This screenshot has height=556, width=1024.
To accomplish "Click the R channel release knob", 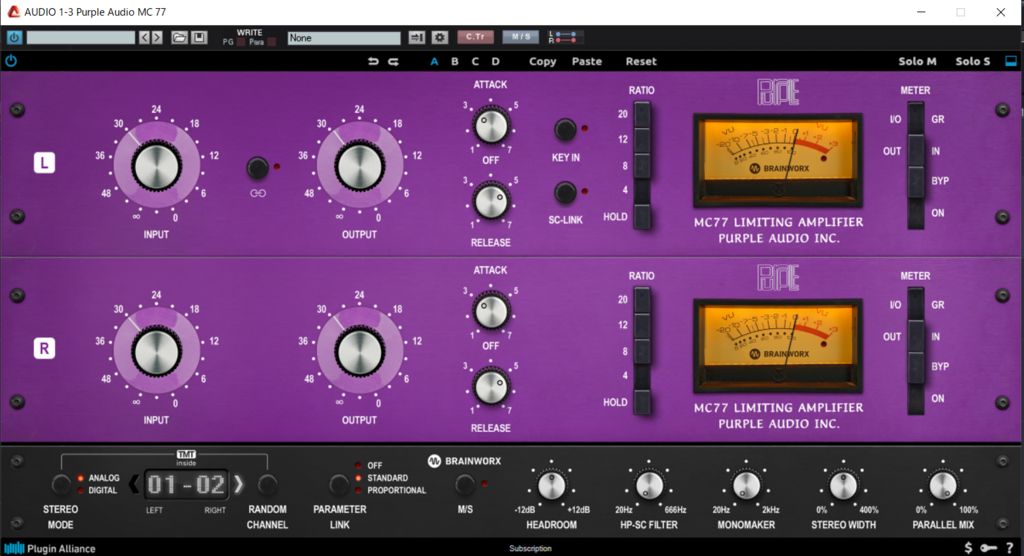I will pyautogui.click(x=490, y=386).
